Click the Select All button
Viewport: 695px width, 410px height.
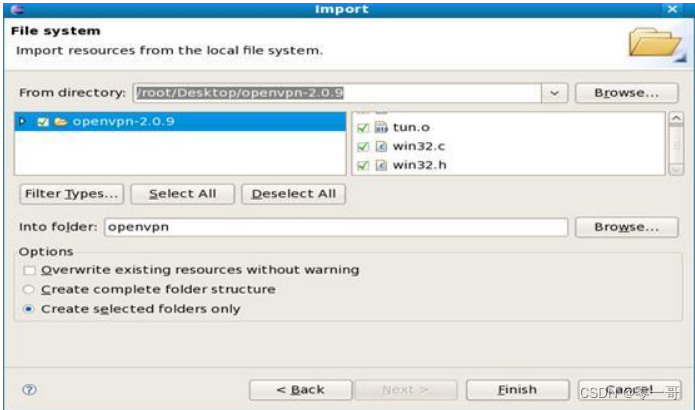point(182,194)
